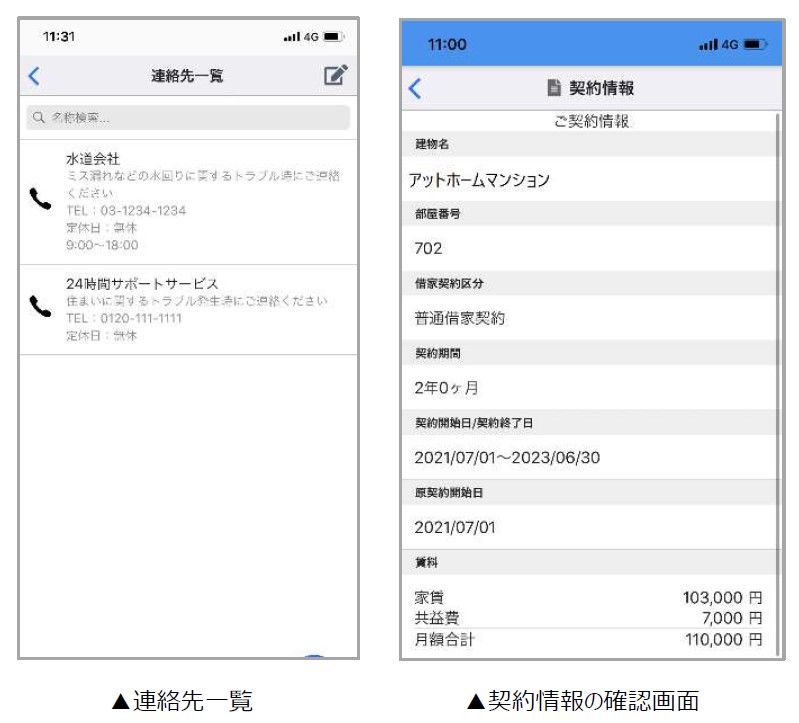799x723 pixels.
Task: Select the 水道会社 contact name
Action: [x=93, y=159]
